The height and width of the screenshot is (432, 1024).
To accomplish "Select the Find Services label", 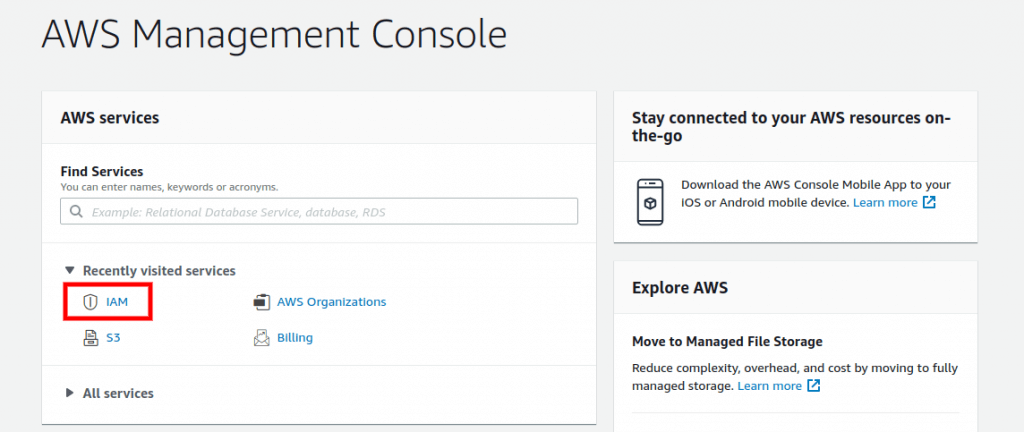I will click(x=101, y=172).
